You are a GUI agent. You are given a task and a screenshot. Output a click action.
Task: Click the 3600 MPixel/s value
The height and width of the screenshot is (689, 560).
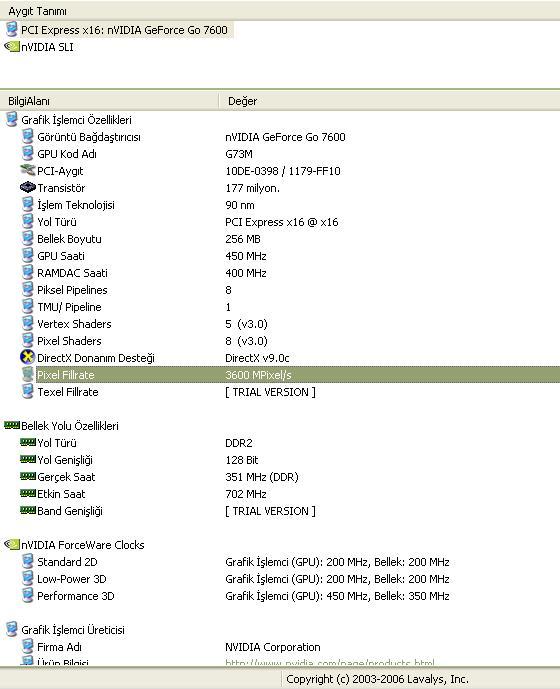pos(258,375)
